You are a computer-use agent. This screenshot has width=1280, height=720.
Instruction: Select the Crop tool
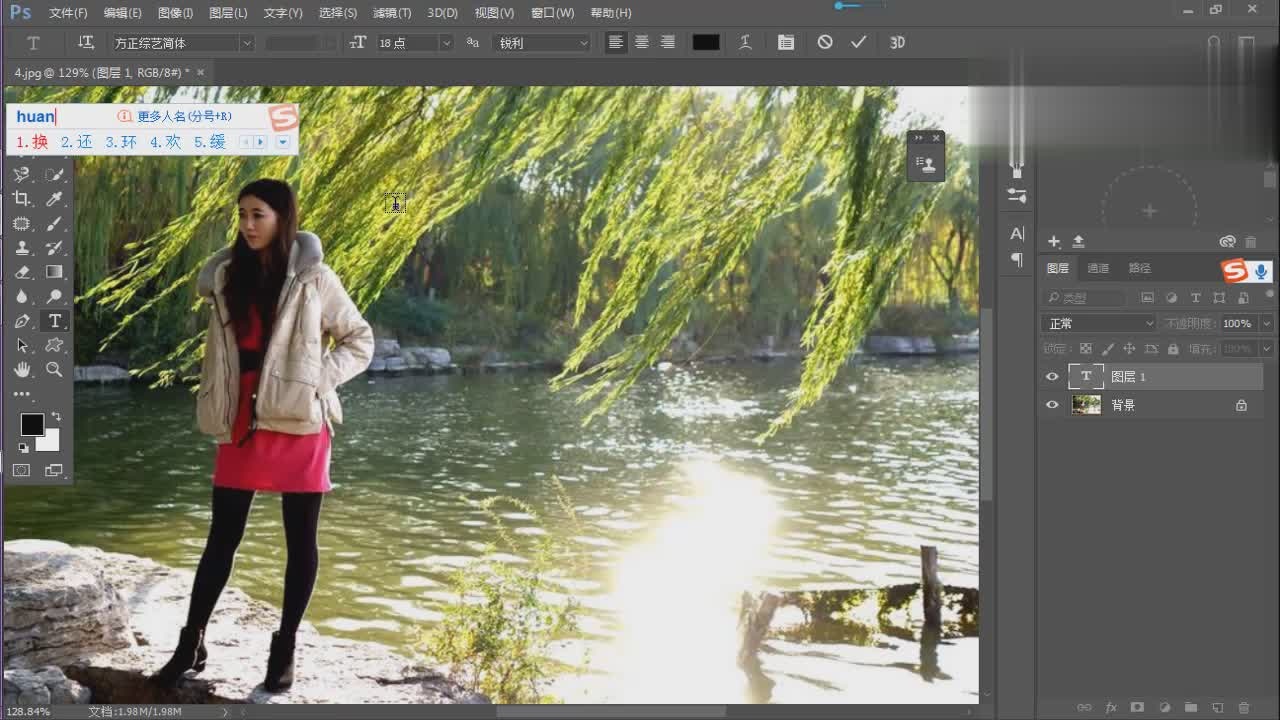point(22,199)
